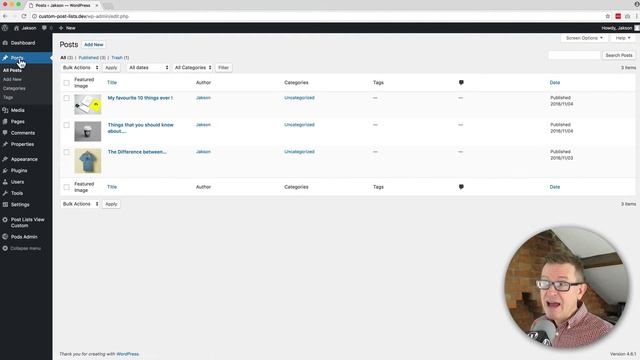The image size is (640, 360).
Task: Click the home icon next to Jakson
Action: (x=17, y=28)
